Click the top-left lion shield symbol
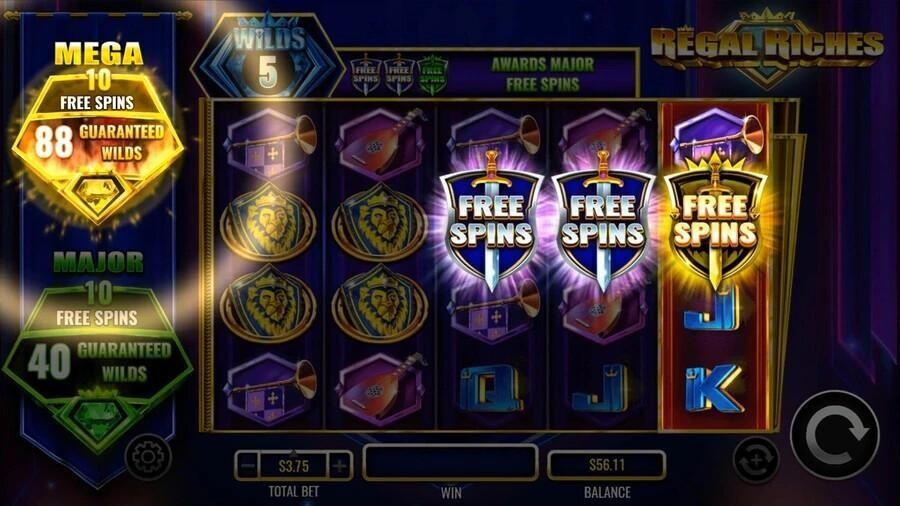The width and height of the screenshot is (900, 506). (268, 222)
